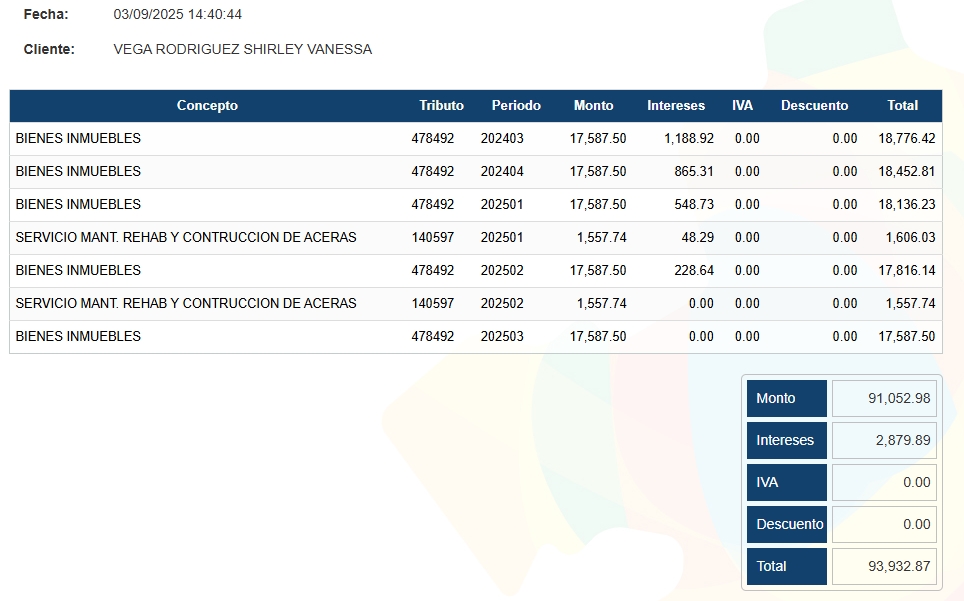Click the IVA column header
Viewport: 964px width, 601px height.
[742, 105]
